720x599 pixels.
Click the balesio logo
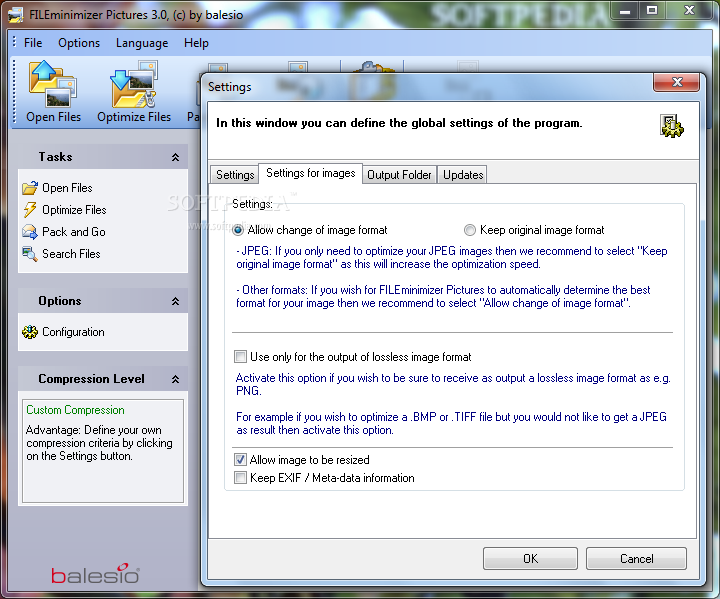tap(95, 574)
